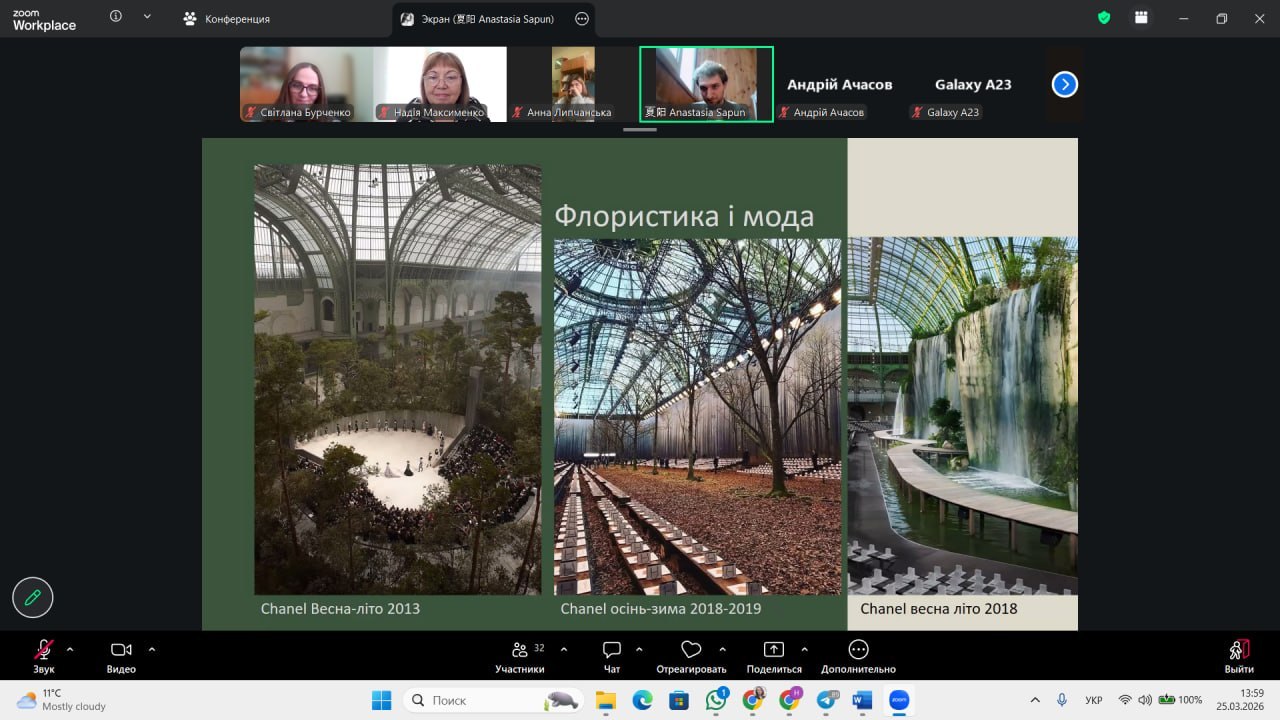Image resolution: width=1280 pixels, height=720 pixels.
Task: Open the Chat panel
Action: [612, 650]
